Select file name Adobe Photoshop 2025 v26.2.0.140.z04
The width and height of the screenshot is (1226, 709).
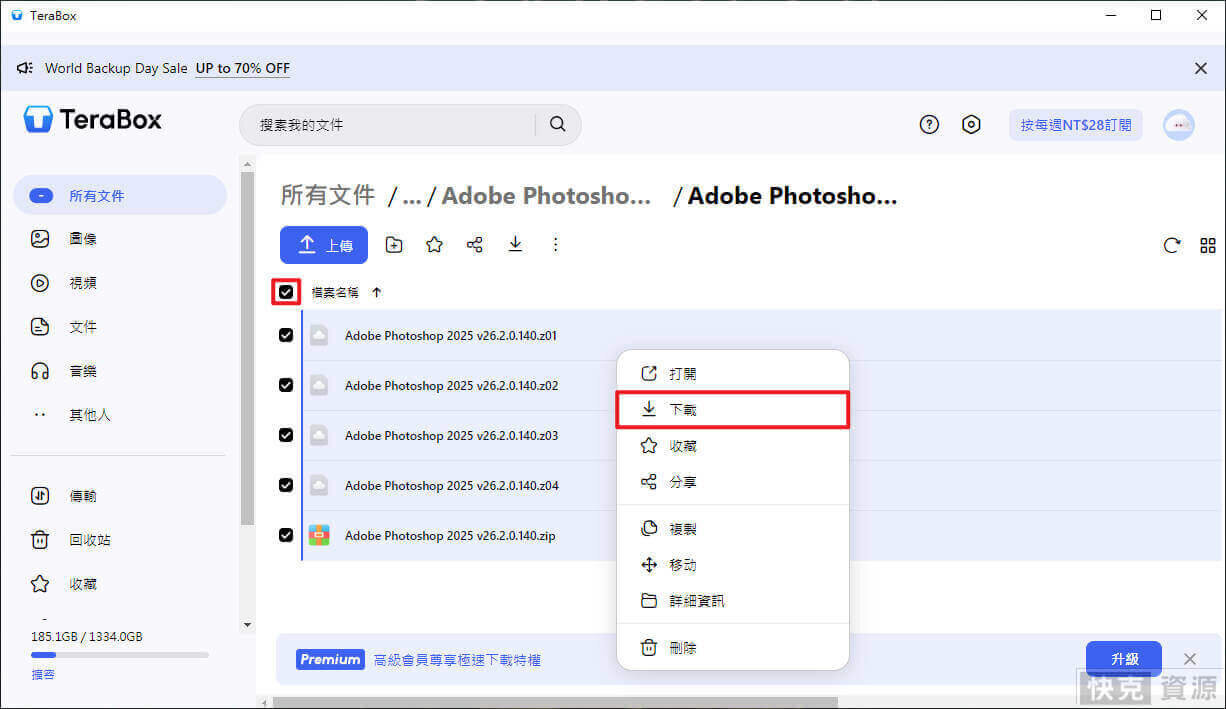[x=451, y=485]
